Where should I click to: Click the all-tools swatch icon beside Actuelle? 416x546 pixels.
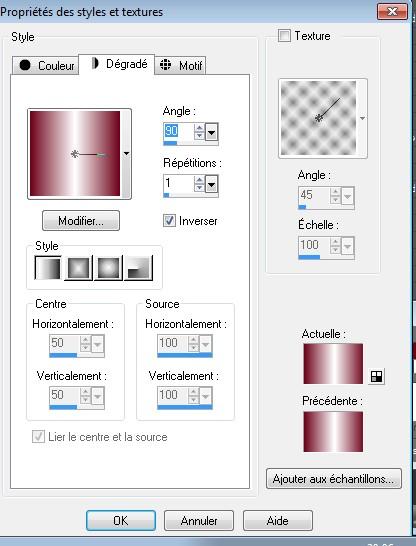(376, 376)
